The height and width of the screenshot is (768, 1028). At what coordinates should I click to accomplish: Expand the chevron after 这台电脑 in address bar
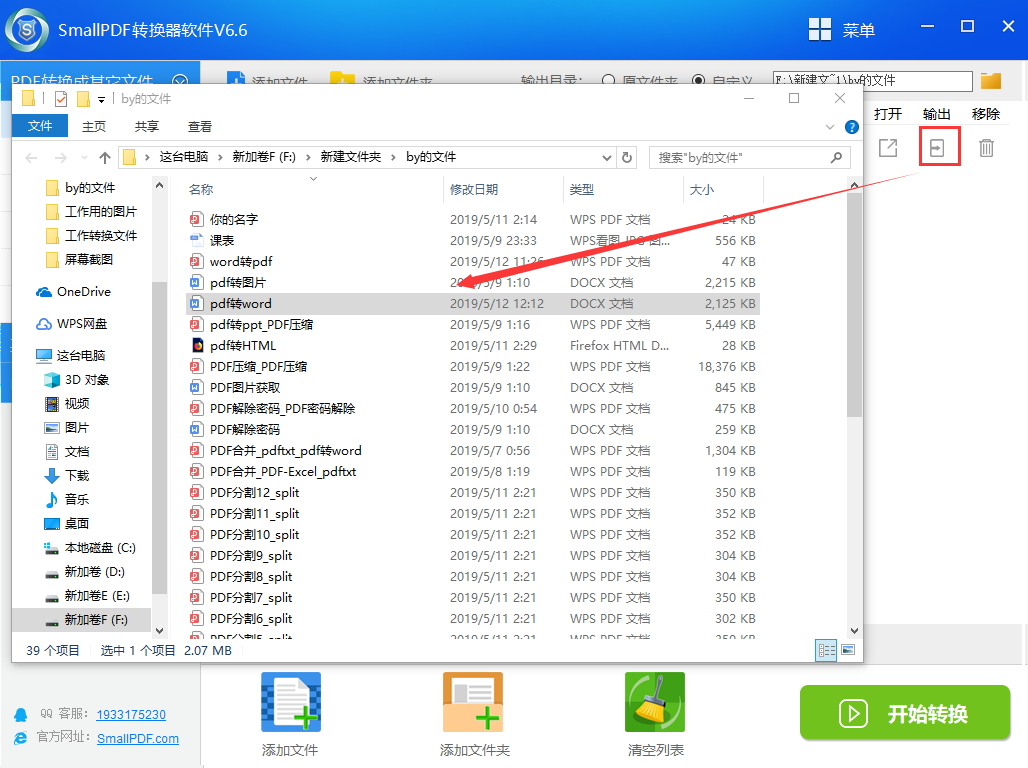[x=220, y=157]
